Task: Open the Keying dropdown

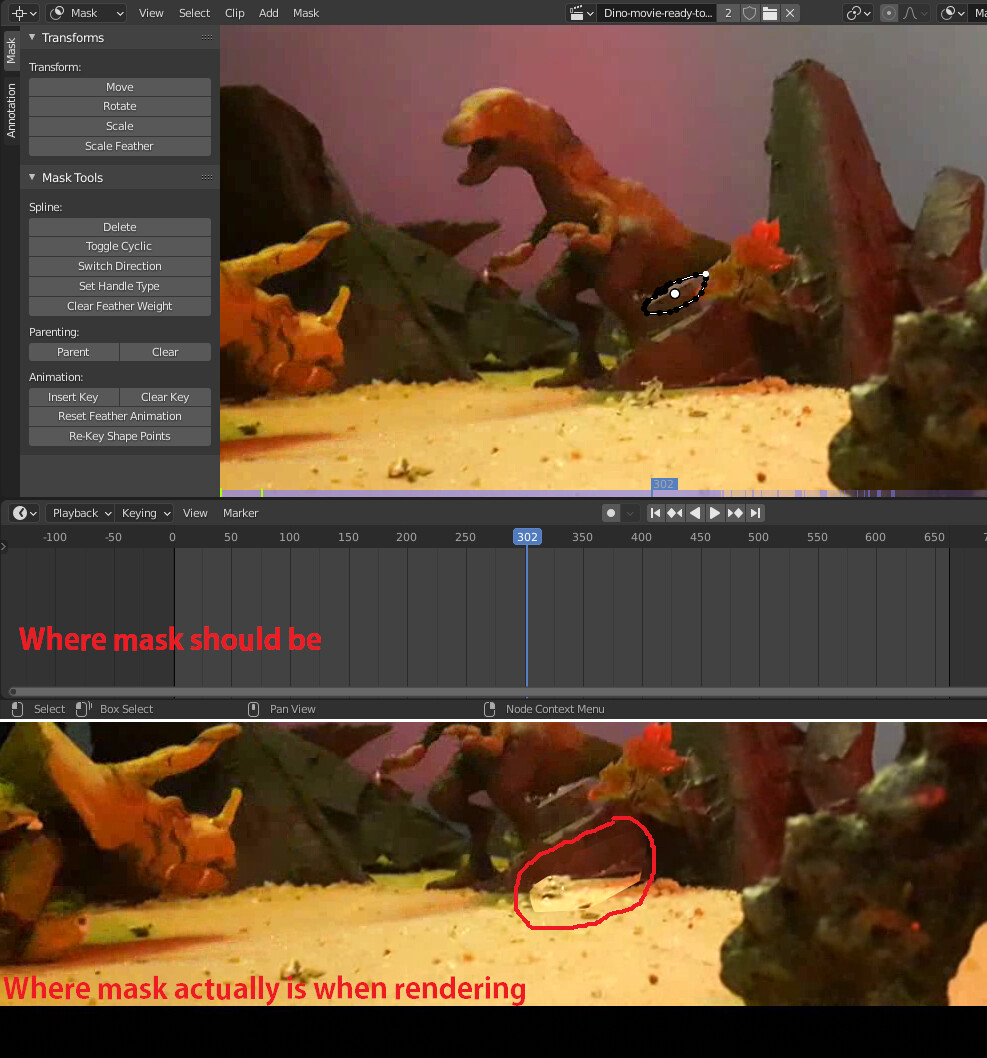Action: [145, 513]
